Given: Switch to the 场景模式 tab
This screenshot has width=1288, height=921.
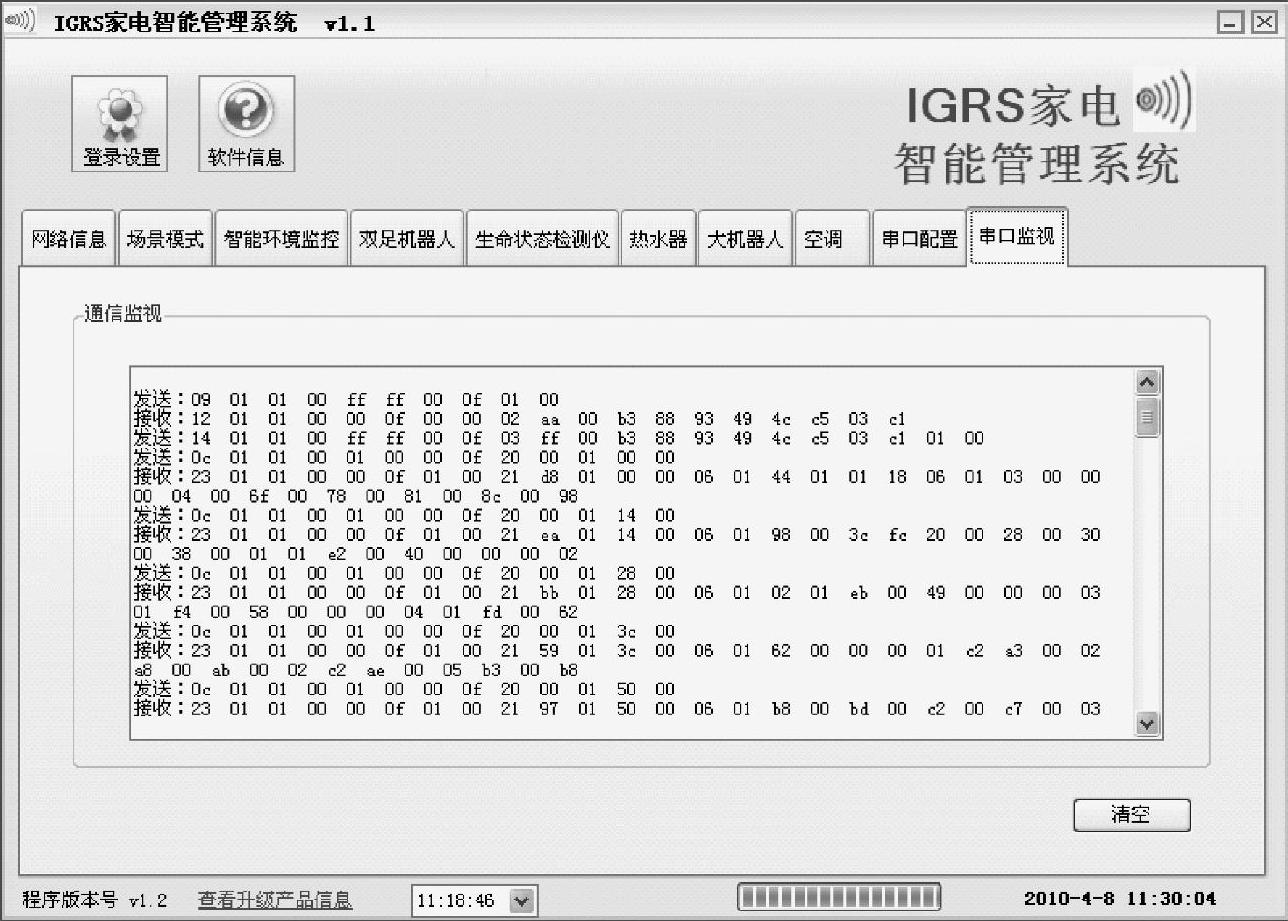Looking at the screenshot, I should [x=165, y=240].
